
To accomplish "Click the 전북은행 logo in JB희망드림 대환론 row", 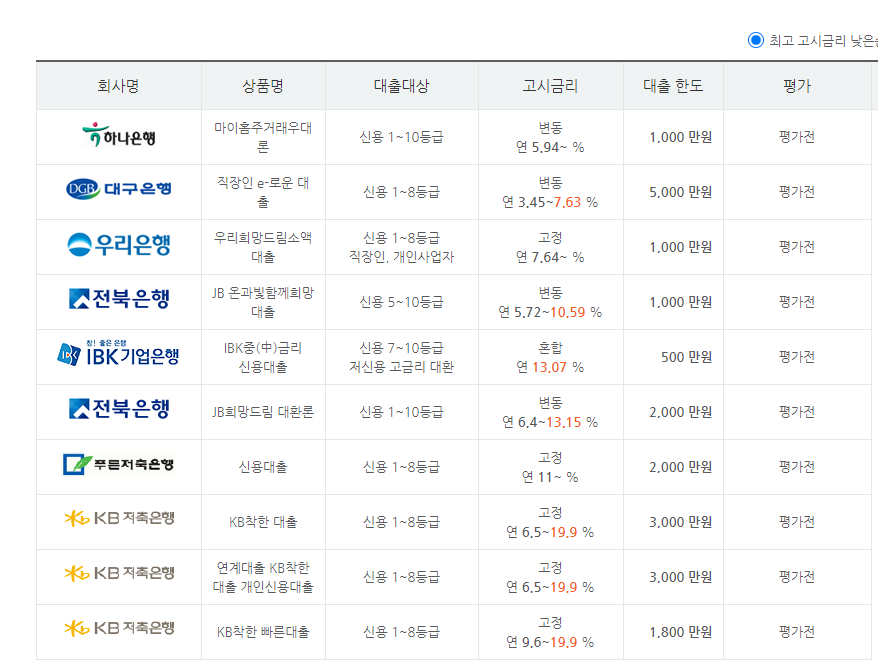I will [119, 409].
